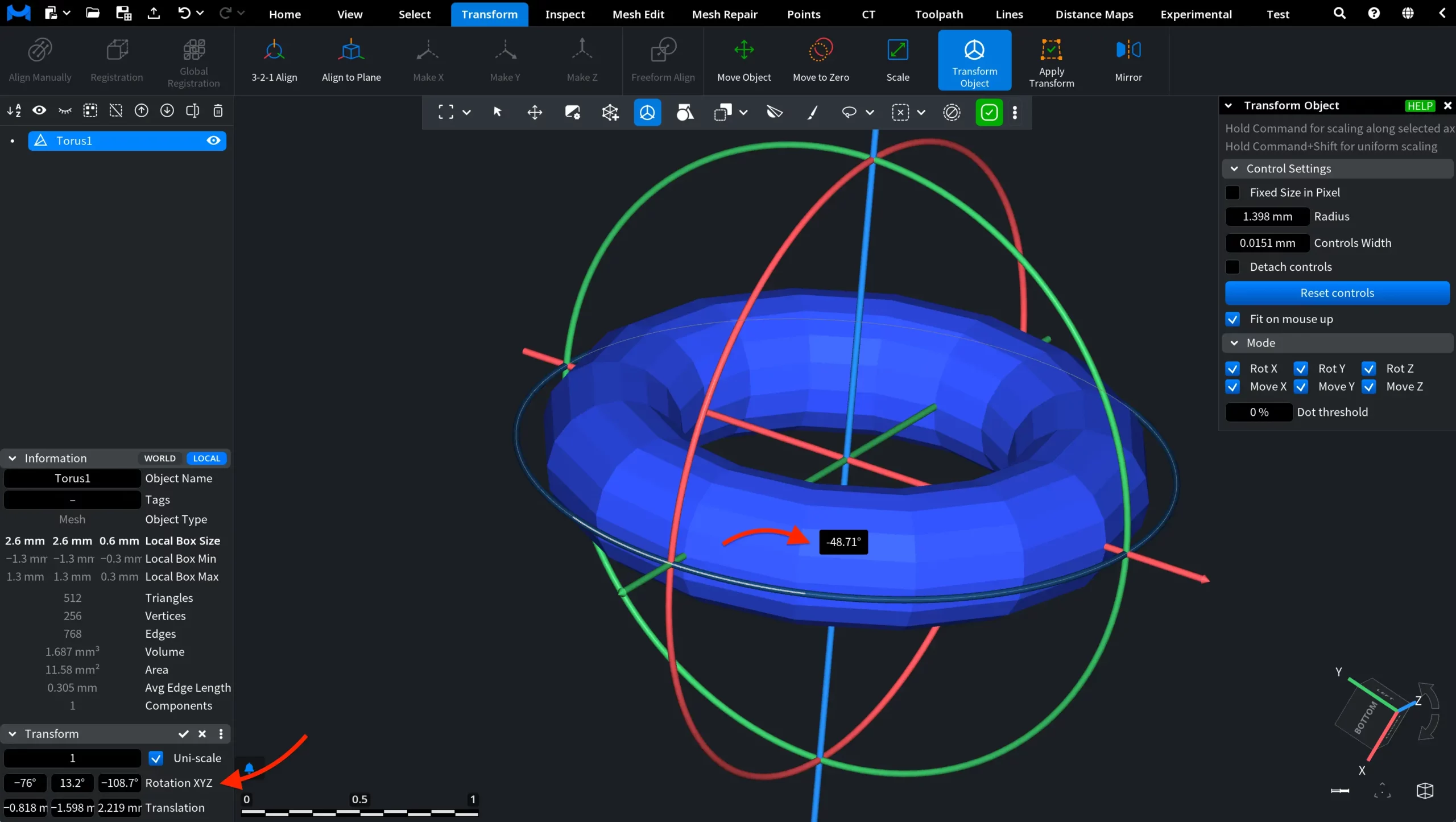Collapse the Information panel

pos(12,458)
